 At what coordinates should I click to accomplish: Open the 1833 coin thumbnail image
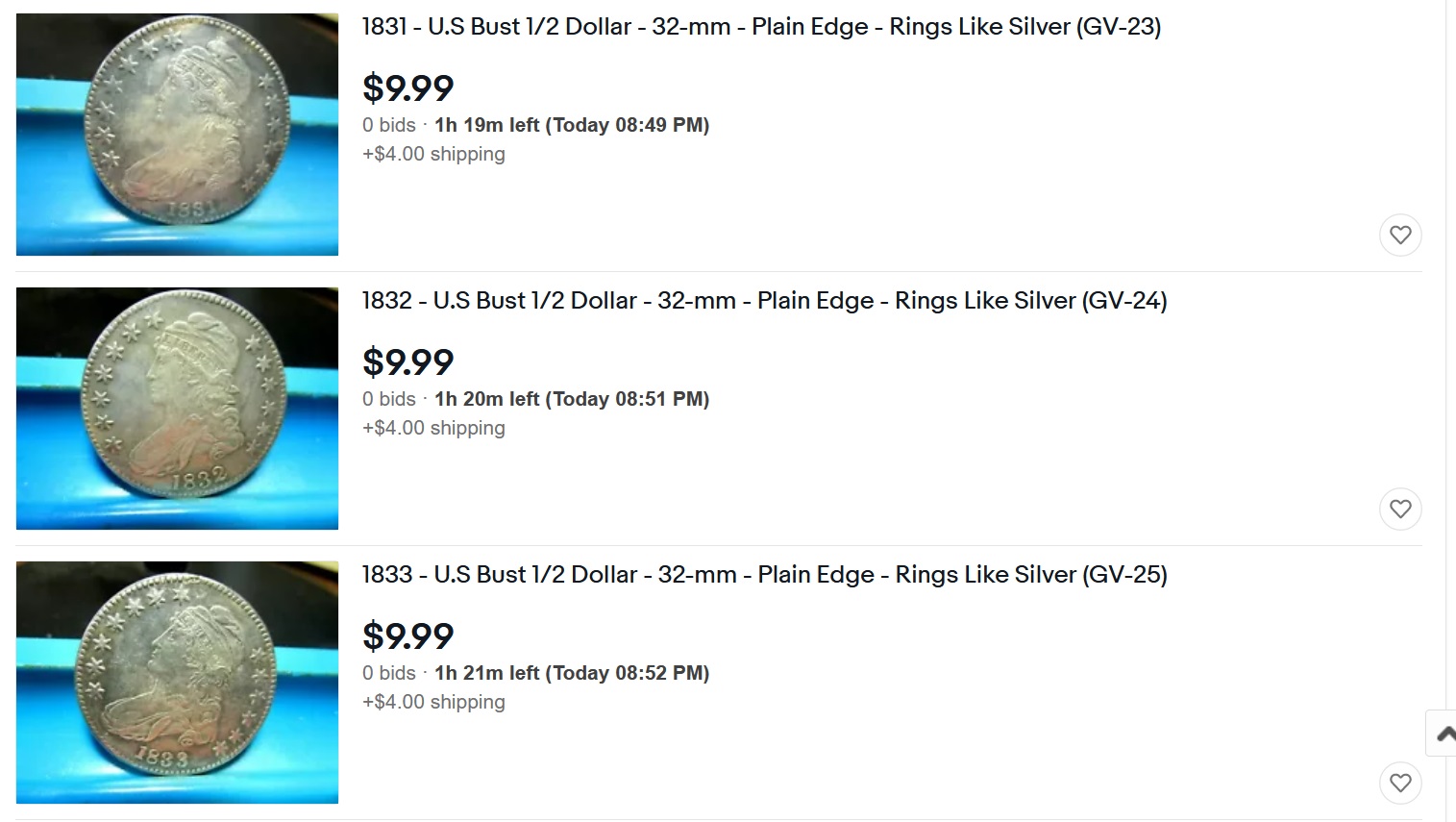click(177, 683)
